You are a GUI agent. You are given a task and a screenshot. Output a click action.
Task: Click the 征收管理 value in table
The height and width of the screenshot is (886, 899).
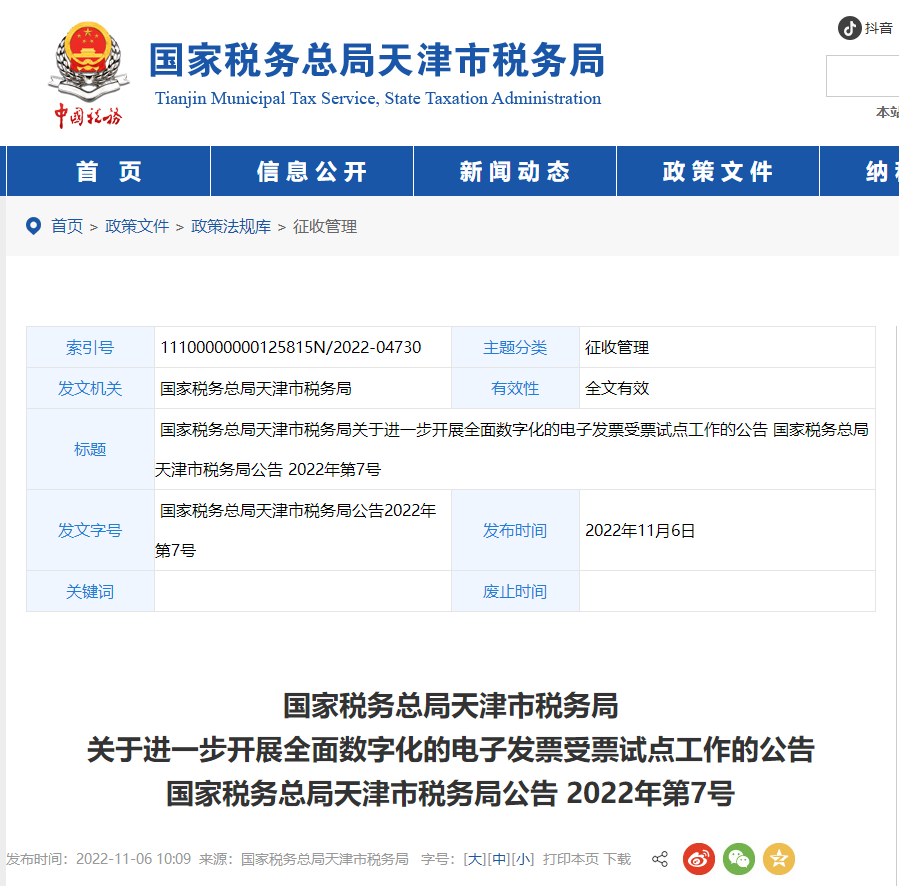(617, 348)
